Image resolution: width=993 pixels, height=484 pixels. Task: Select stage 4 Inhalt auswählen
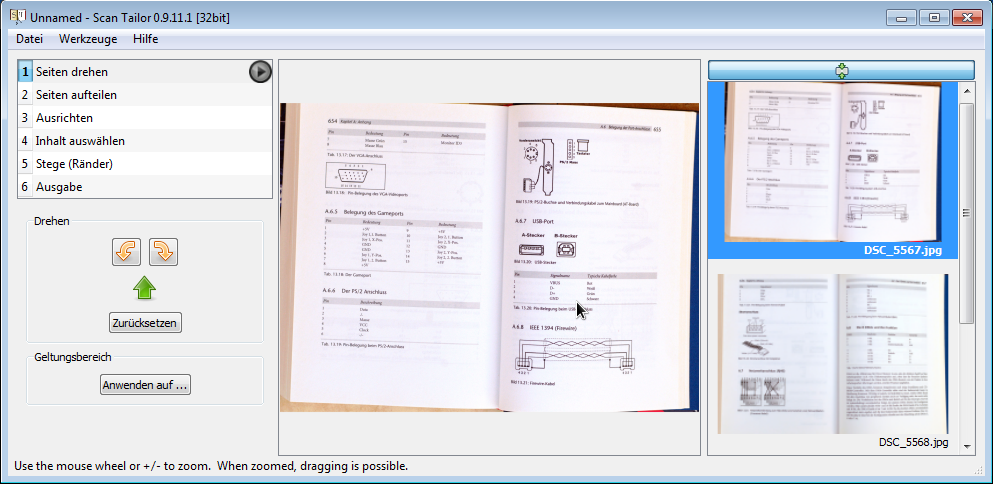click(145, 141)
